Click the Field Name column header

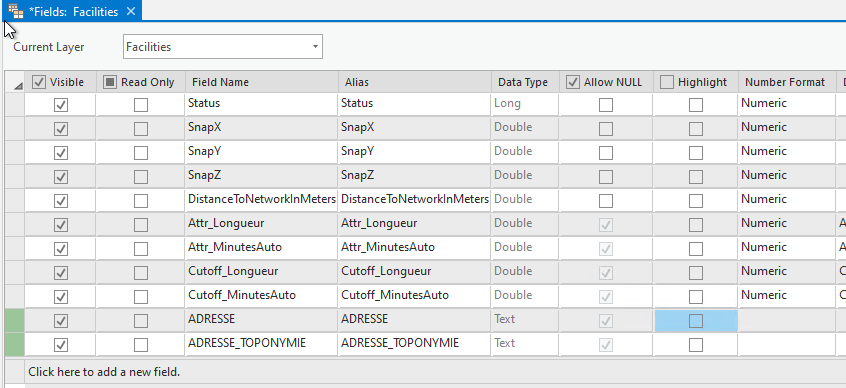click(x=261, y=82)
